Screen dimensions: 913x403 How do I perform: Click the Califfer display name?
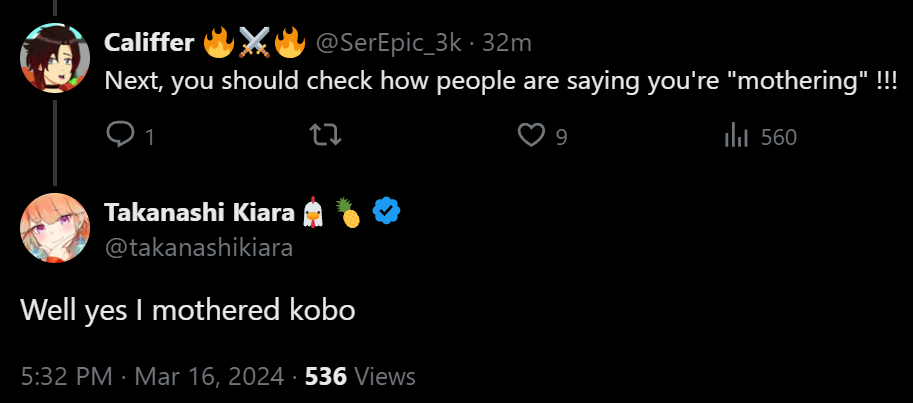point(150,43)
